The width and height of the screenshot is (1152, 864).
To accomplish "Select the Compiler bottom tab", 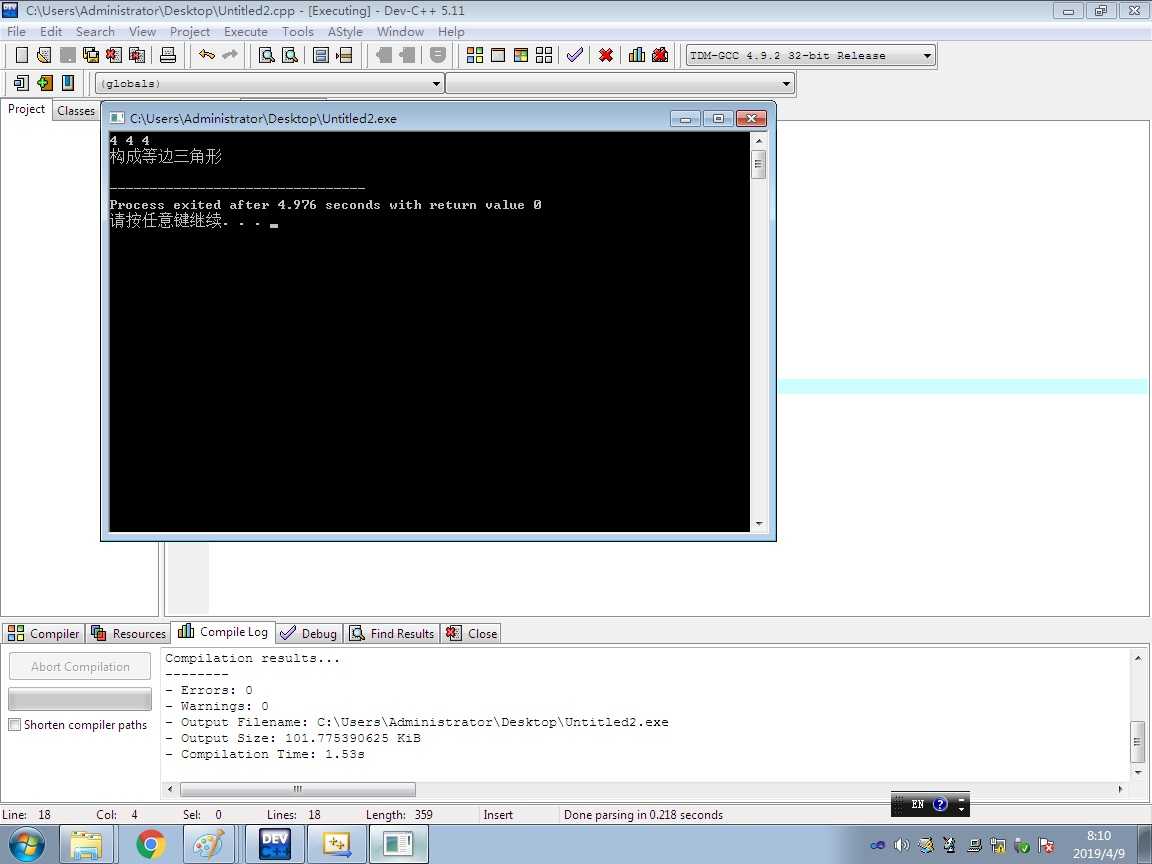I will (43, 633).
